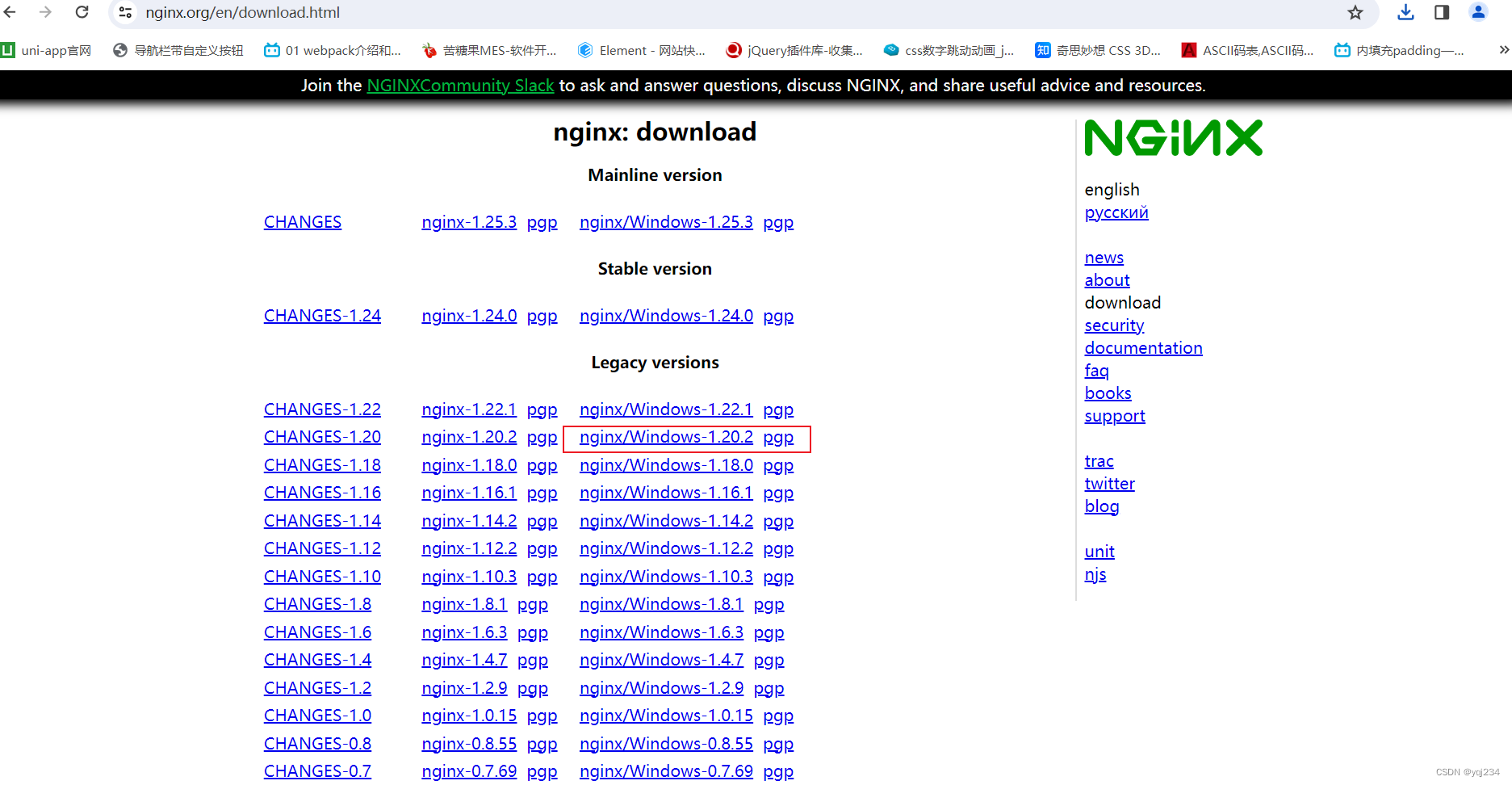Switch language to русский

(1116, 212)
